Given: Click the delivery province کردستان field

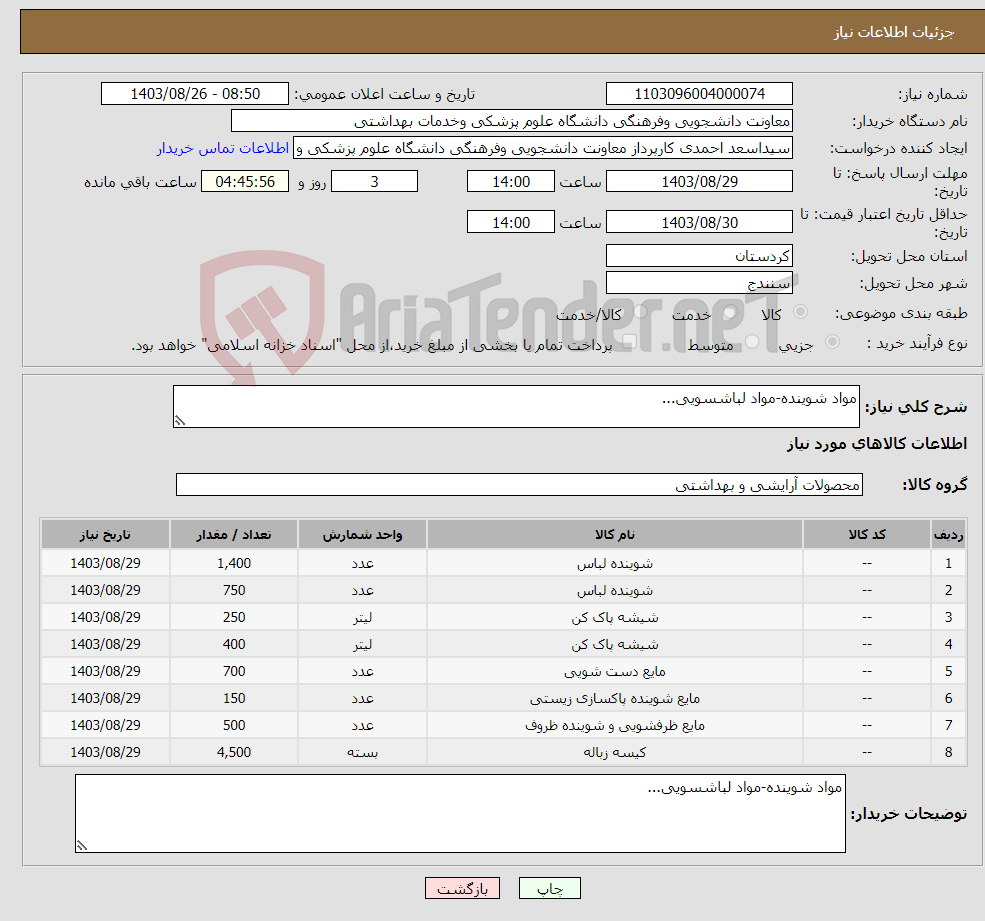Looking at the screenshot, I should pyautogui.click(x=699, y=256).
